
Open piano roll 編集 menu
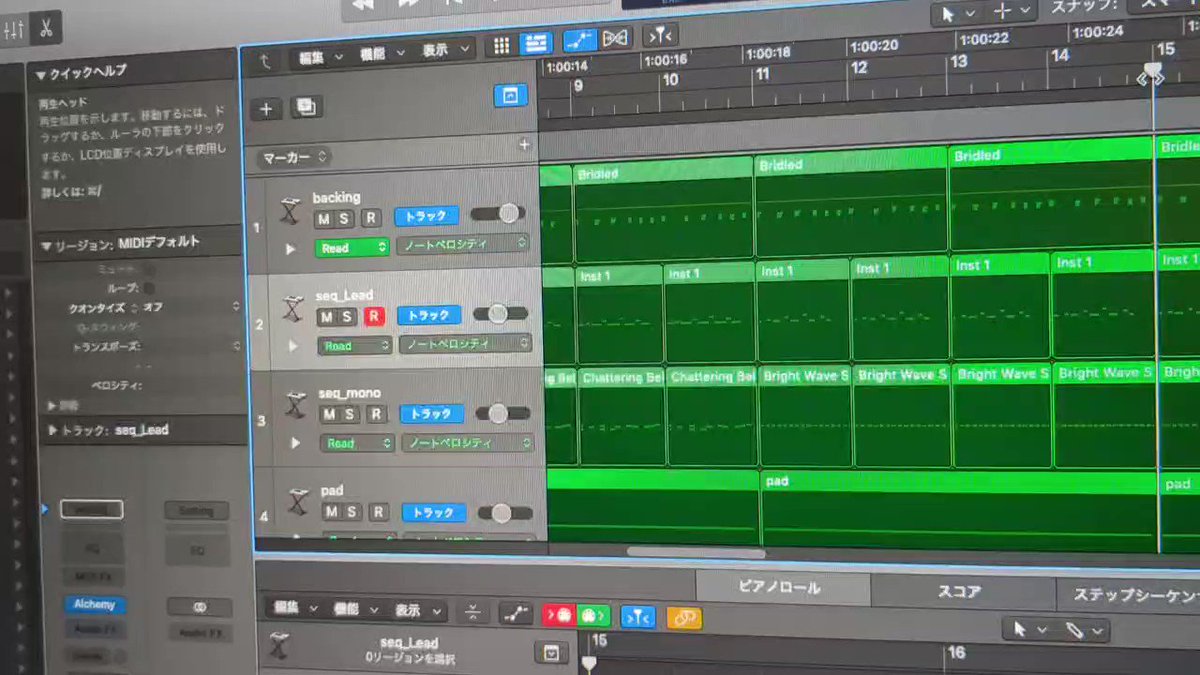(294, 609)
